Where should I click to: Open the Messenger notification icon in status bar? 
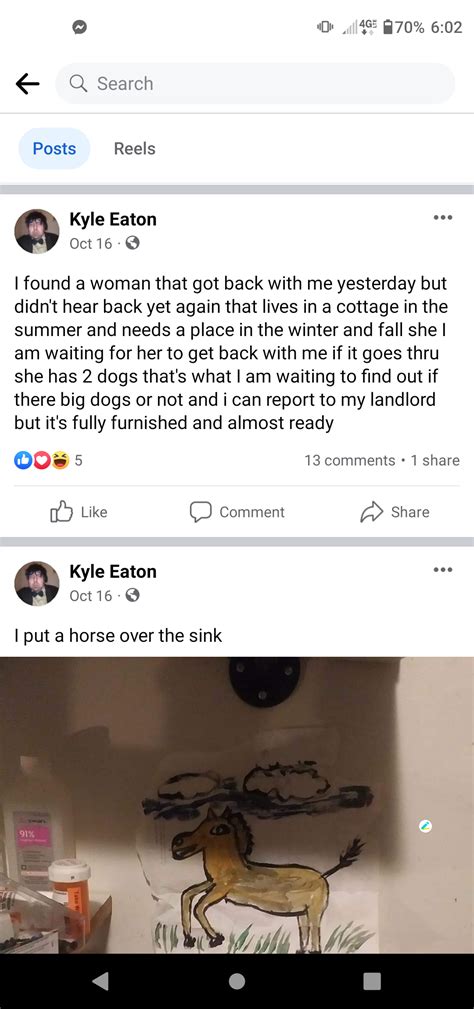click(80, 27)
